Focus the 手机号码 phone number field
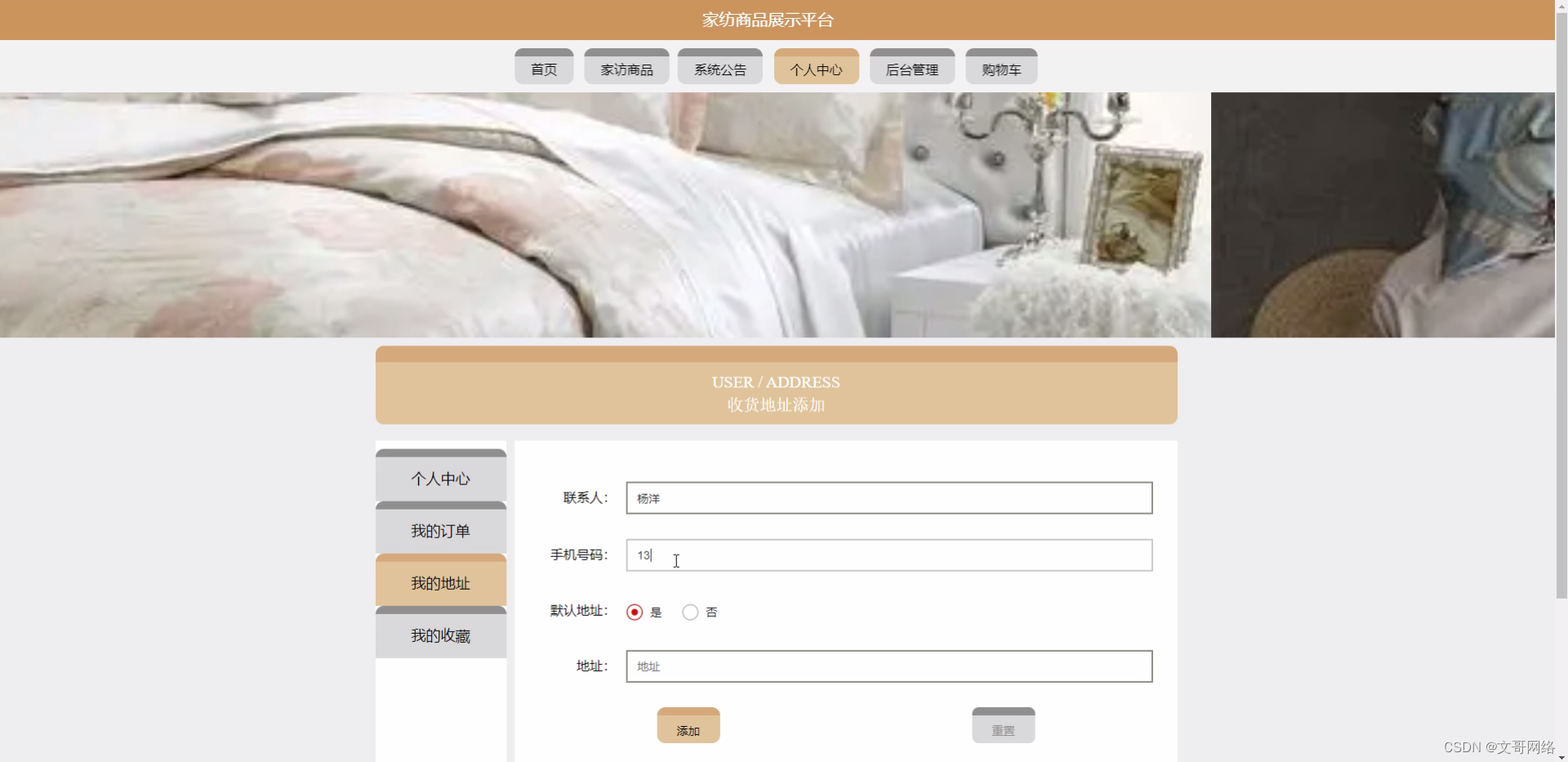The height and width of the screenshot is (762, 1568). click(888, 555)
